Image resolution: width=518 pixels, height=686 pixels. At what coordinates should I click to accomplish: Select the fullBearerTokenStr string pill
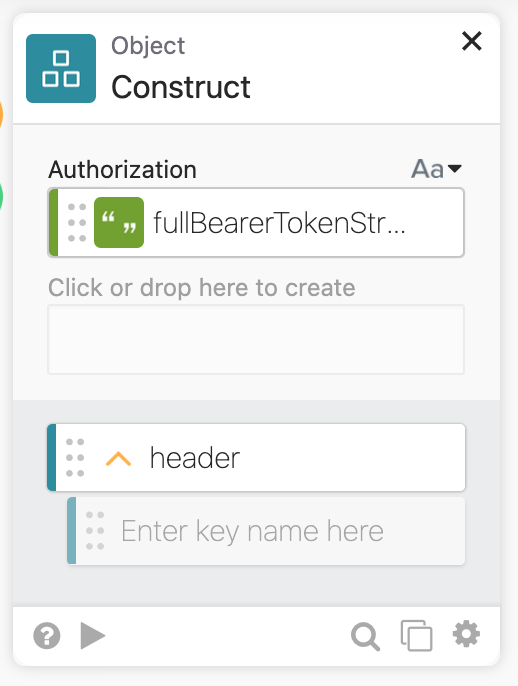point(256,222)
